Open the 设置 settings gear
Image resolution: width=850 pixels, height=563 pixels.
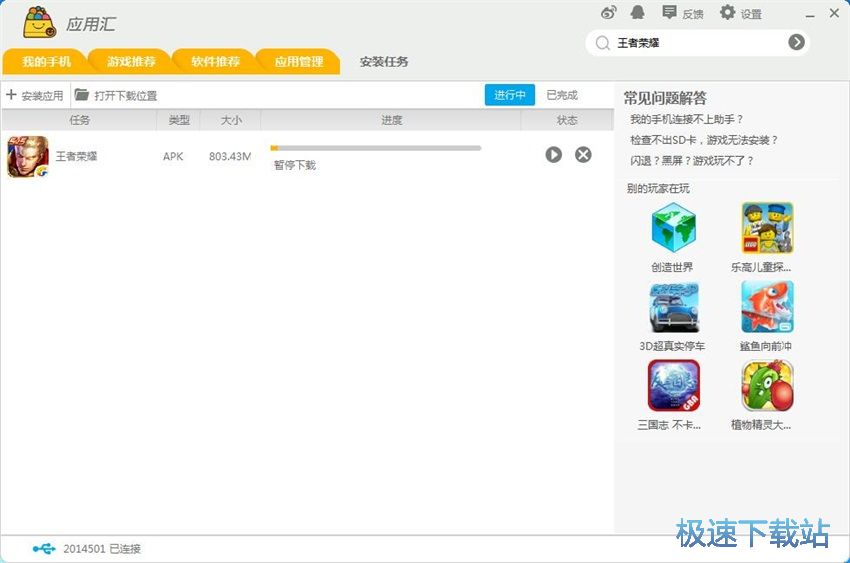[x=727, y=12]
